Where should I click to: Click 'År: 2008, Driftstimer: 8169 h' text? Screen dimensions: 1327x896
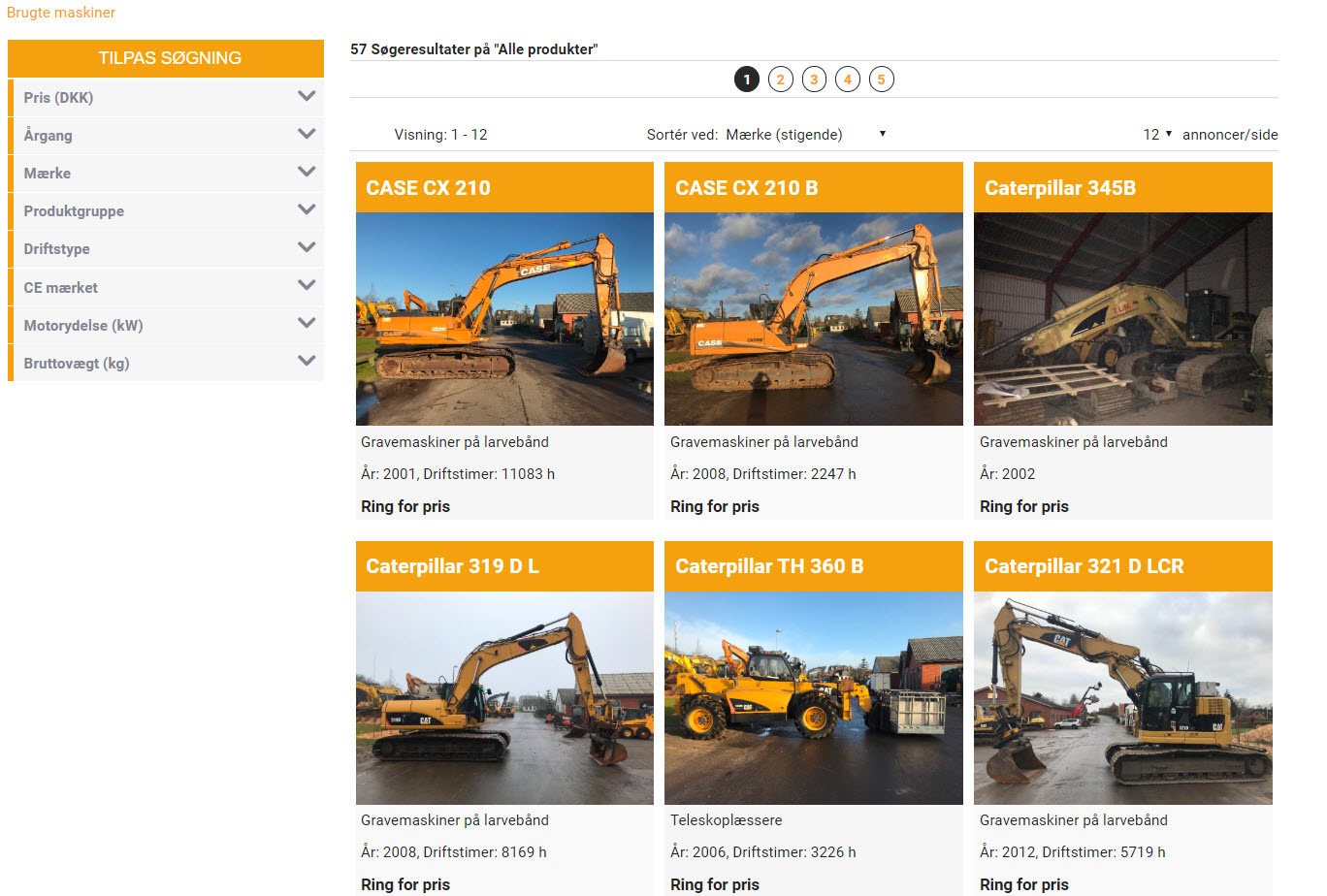[x=454, y=852]
